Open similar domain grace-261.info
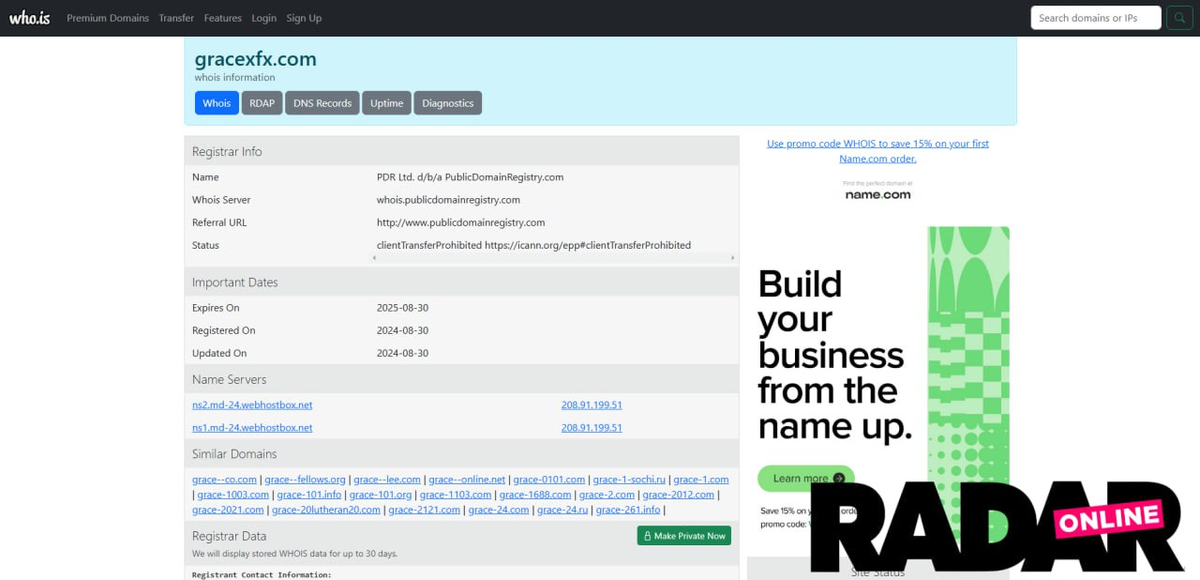1200x580 pixels. [x=628, y=510]
